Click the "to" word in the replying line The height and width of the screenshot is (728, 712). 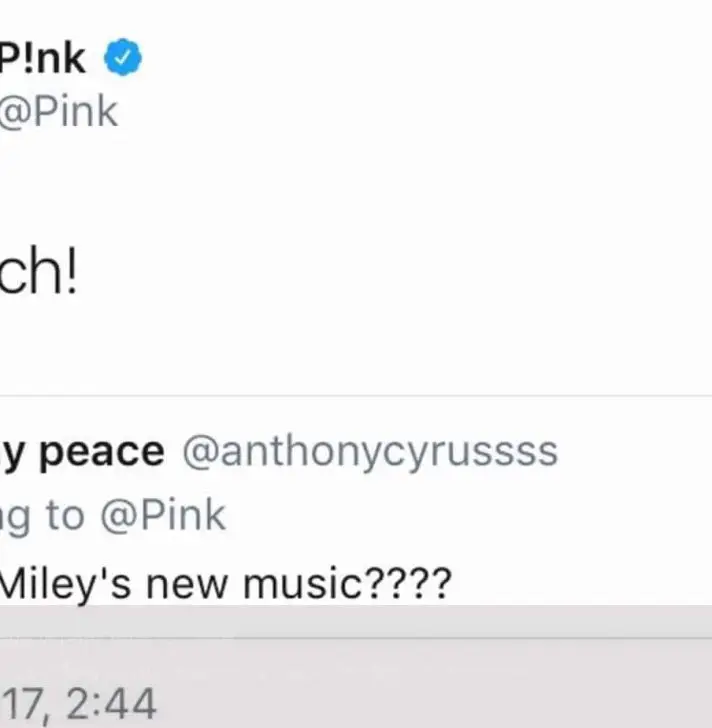[x=65, y=516]
